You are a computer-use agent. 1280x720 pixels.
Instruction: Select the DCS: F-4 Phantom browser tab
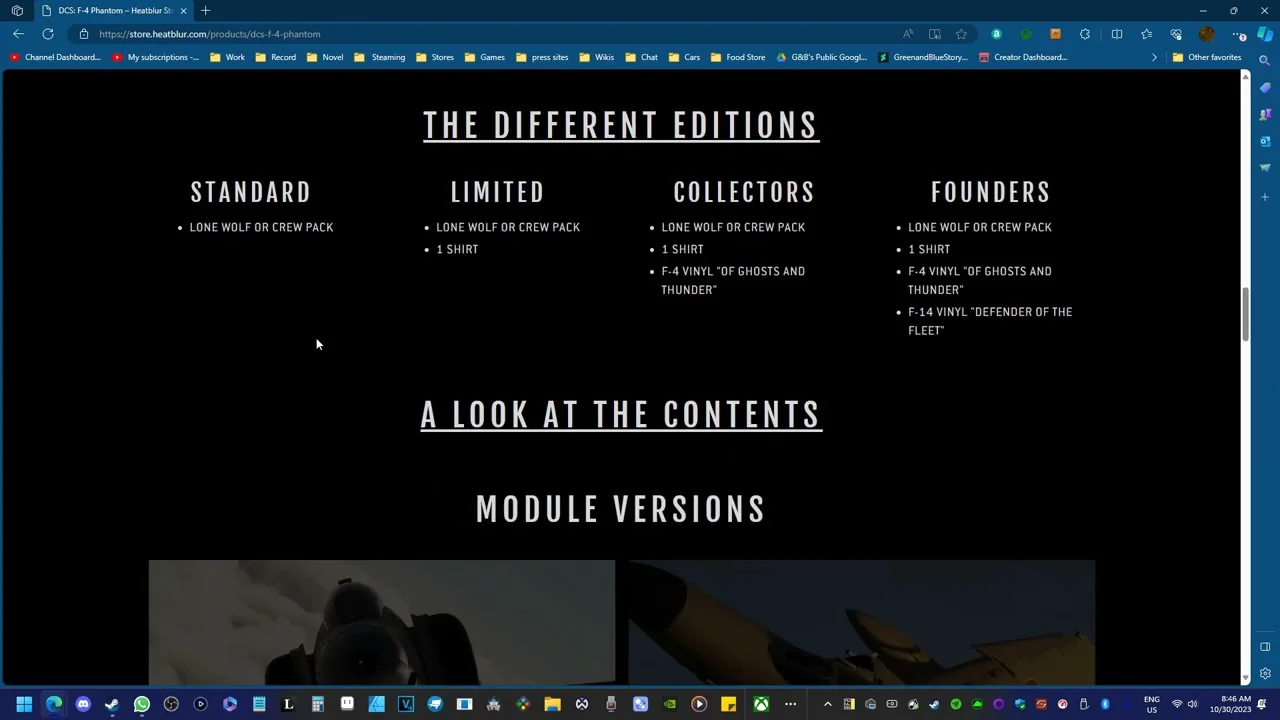(114, 10)
